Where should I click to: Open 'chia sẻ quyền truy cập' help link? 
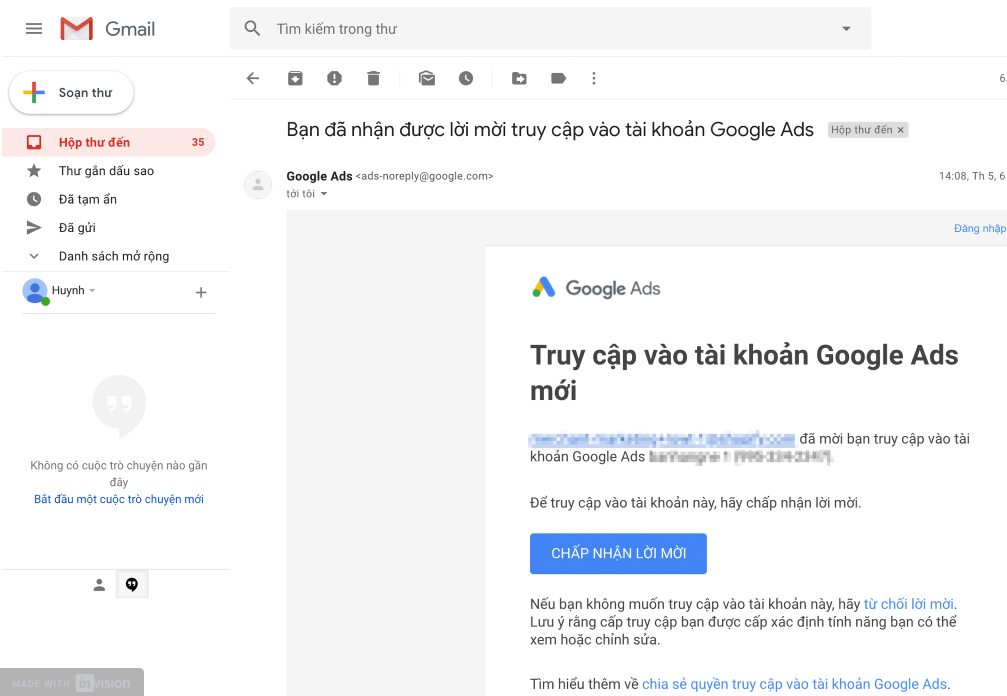pyautogui.click(x=794, y=684)
